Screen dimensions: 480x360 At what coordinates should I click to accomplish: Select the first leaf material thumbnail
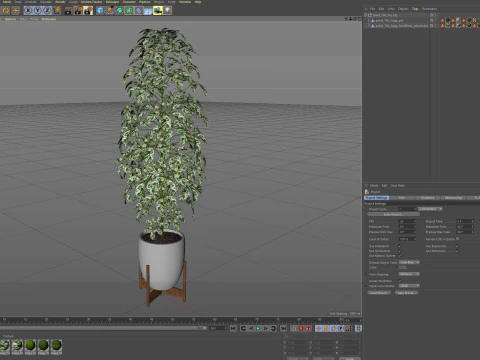[5, 346]
